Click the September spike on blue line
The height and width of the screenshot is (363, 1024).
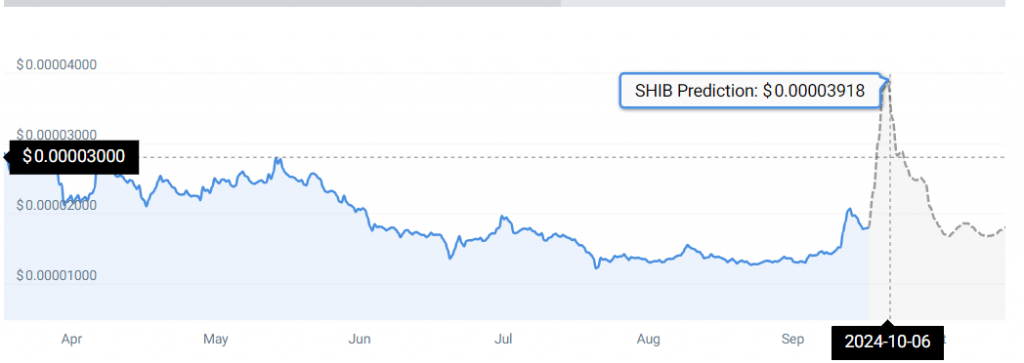pyautogui.click(x=849, y=210)
